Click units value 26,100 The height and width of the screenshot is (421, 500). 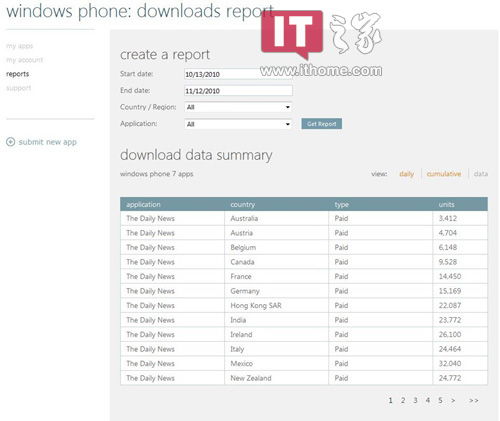[x=450, y=334]
